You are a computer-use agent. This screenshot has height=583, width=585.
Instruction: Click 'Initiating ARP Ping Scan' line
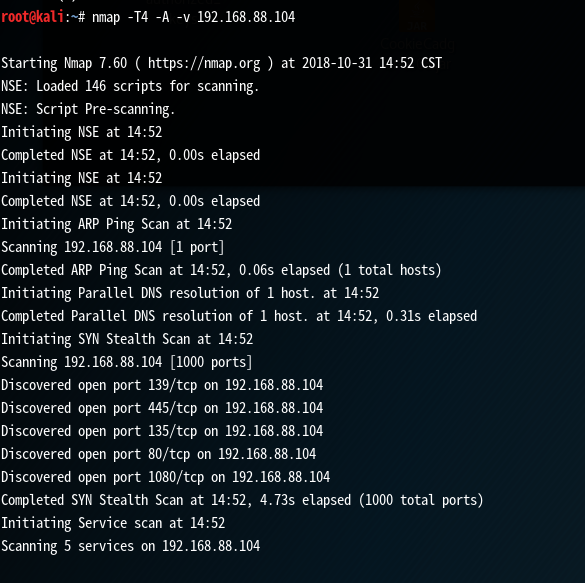point(116,225)
